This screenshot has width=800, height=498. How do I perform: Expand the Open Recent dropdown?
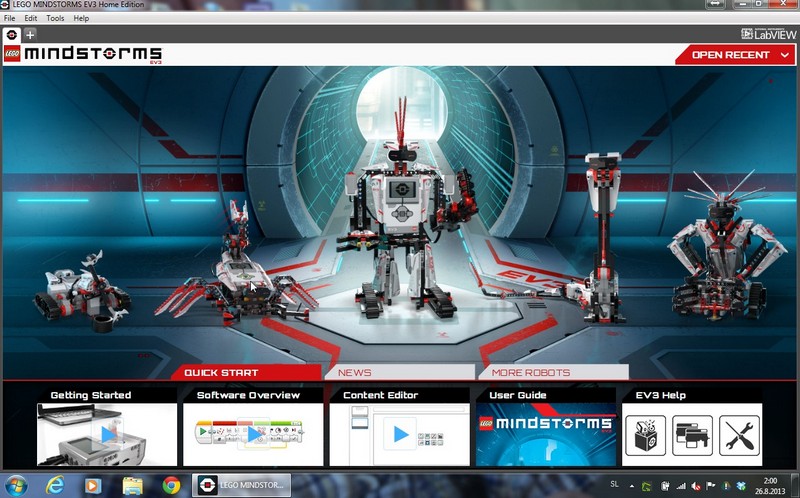735,55
